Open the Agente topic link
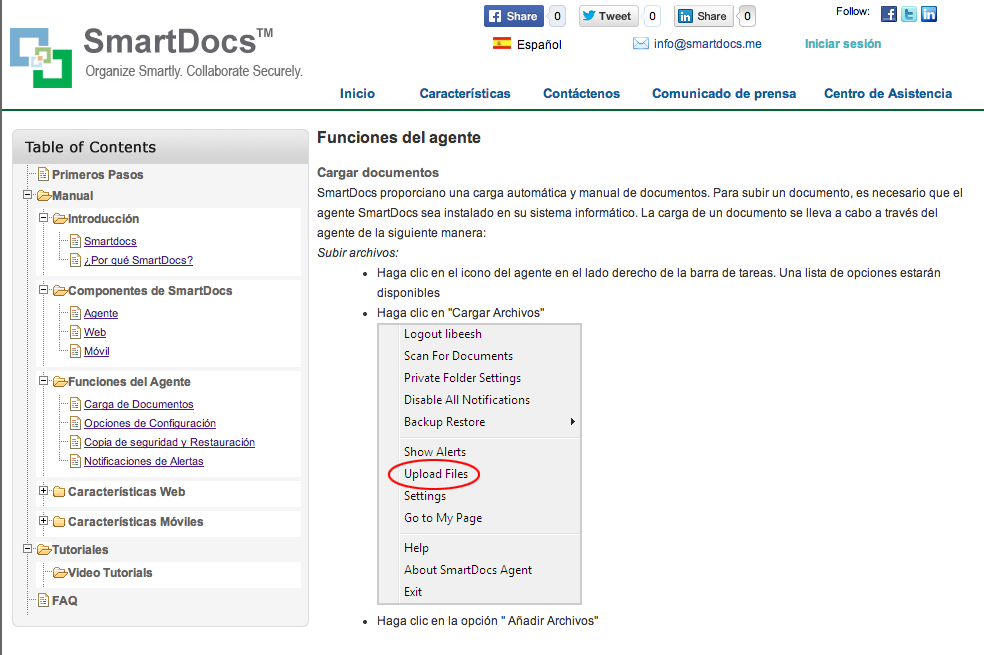This screenshot has width=984, height=655. tap(101, 314)
